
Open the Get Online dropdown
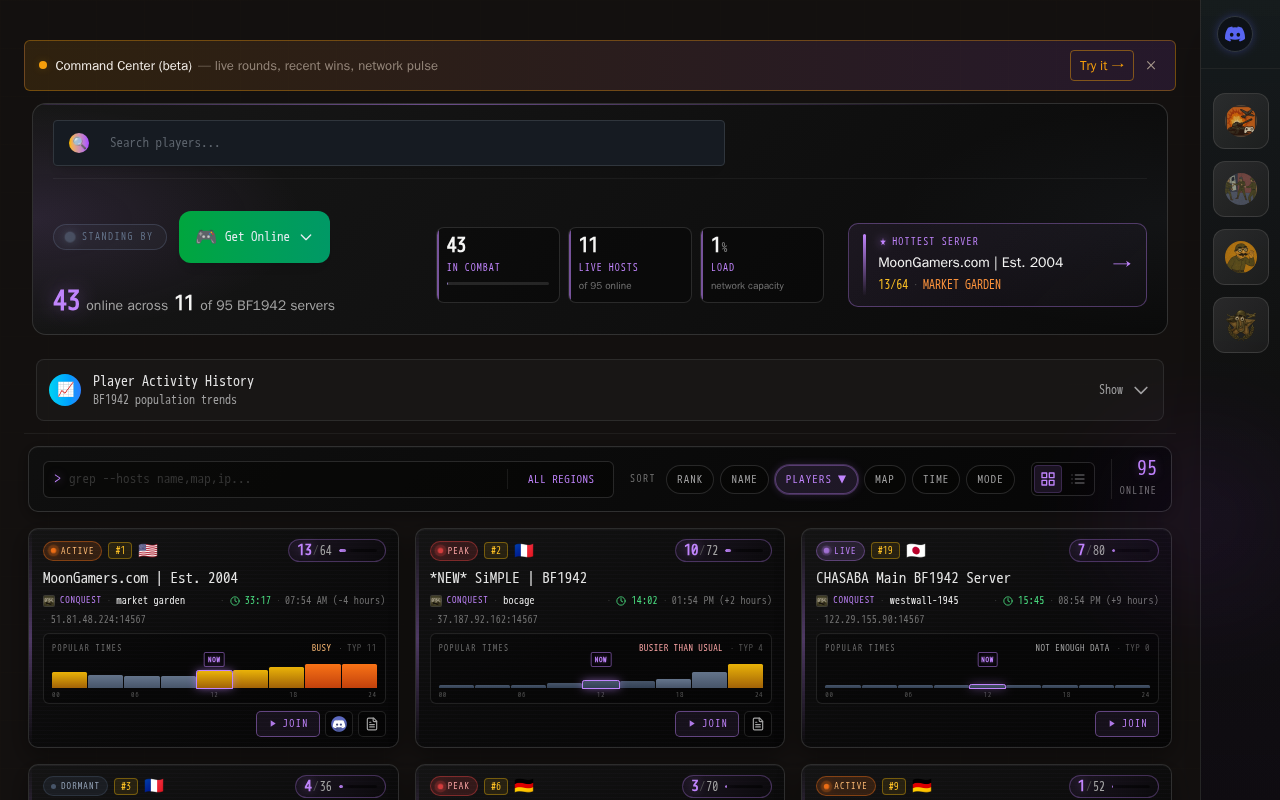(x=254, y=237)
